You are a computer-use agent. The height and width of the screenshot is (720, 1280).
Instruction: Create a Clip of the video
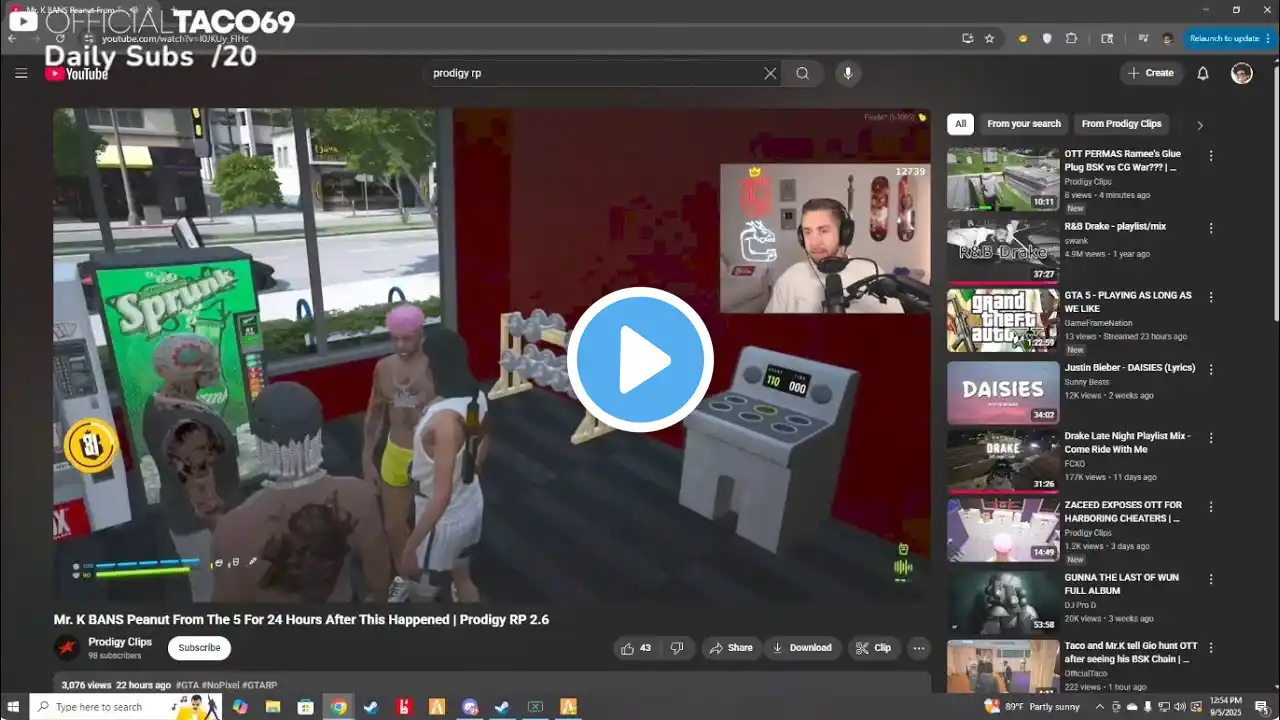click(x=873, y=648)
